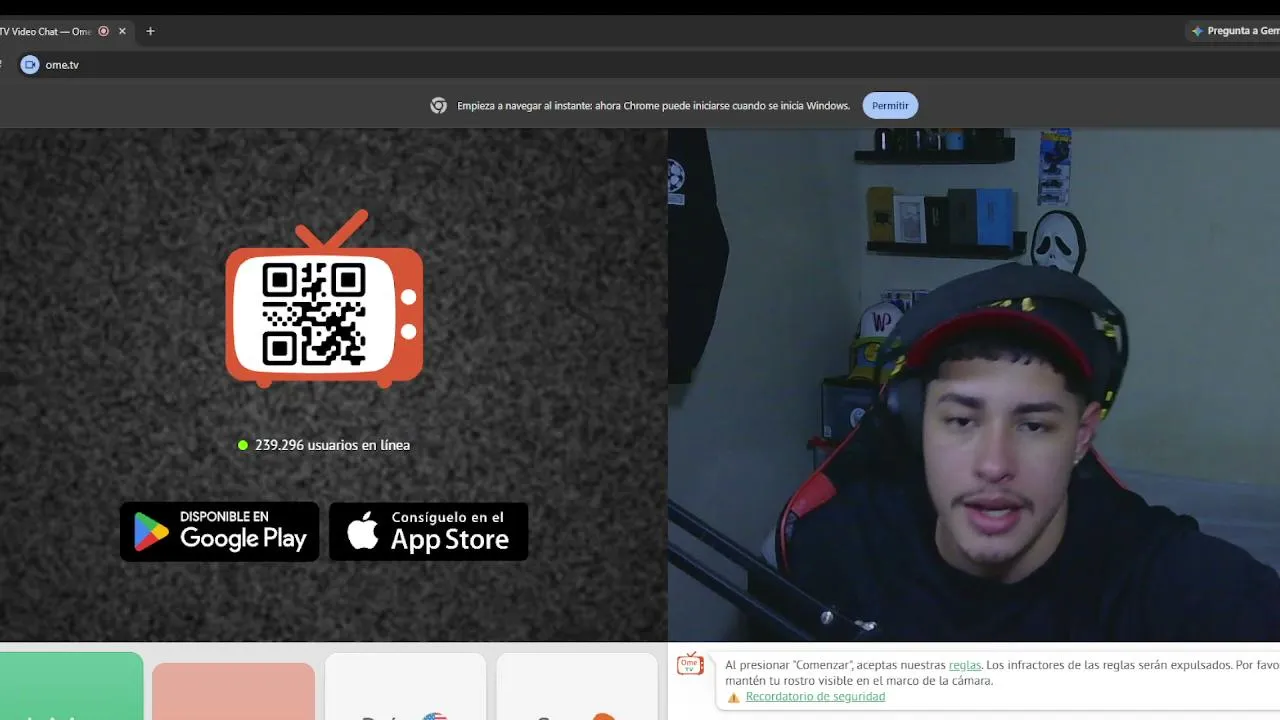This screenshot has width=1280, height=720.
Task: Close the OmeTV Video Chat tab
Action: point(122,31)
